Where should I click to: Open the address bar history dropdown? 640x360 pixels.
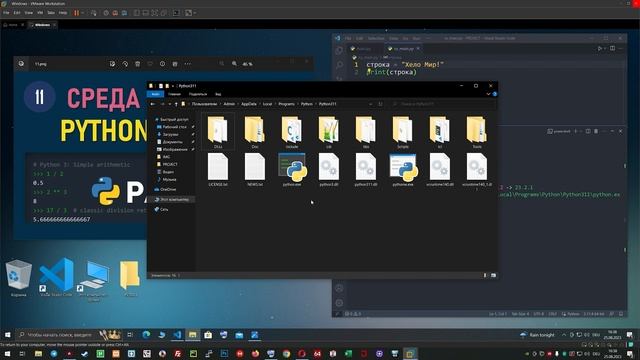tap(371, 104)
